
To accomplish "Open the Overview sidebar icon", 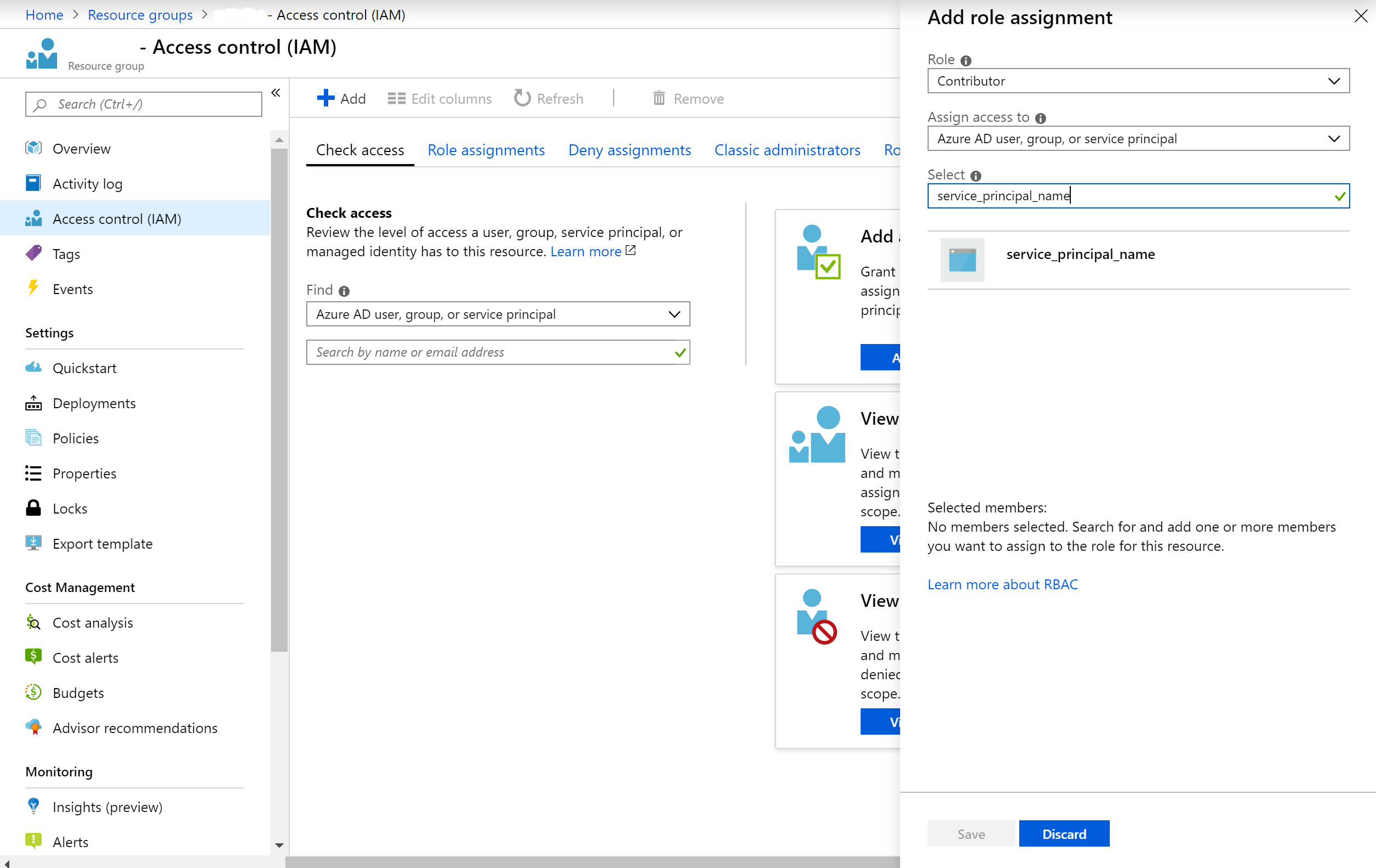I will (x=33, y=149).
